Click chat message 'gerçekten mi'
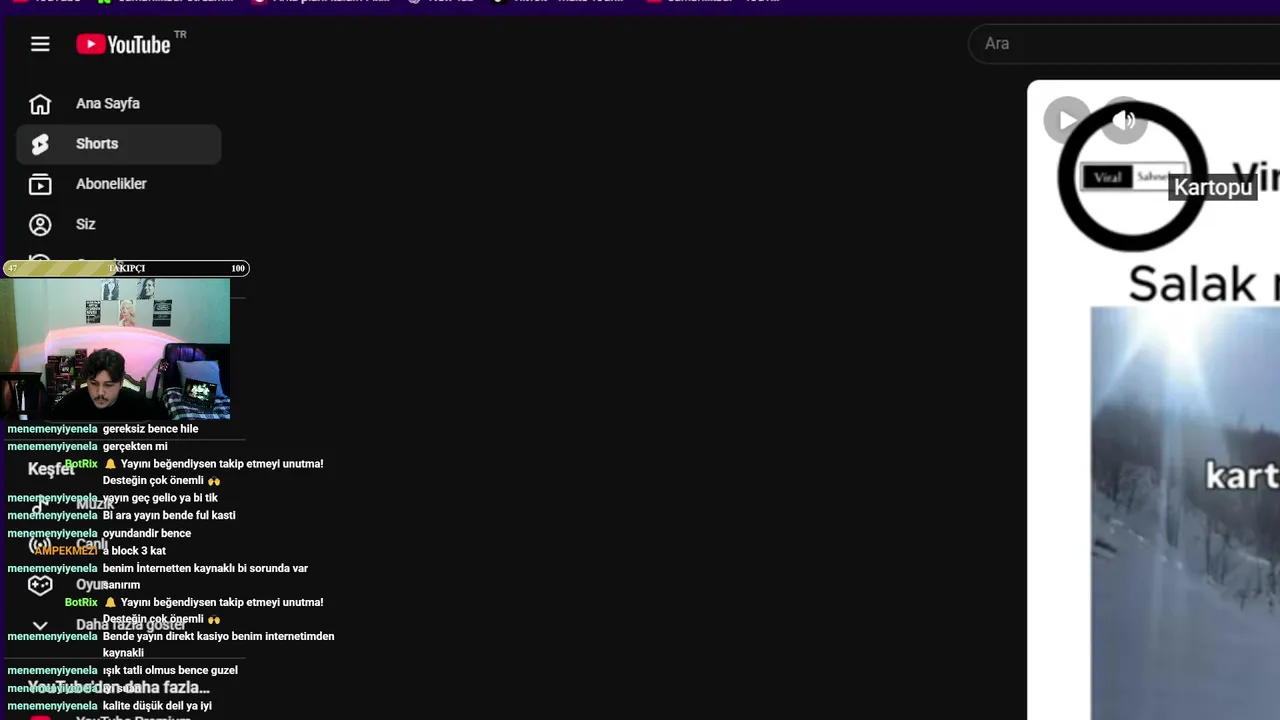 [x=135, y=446]
